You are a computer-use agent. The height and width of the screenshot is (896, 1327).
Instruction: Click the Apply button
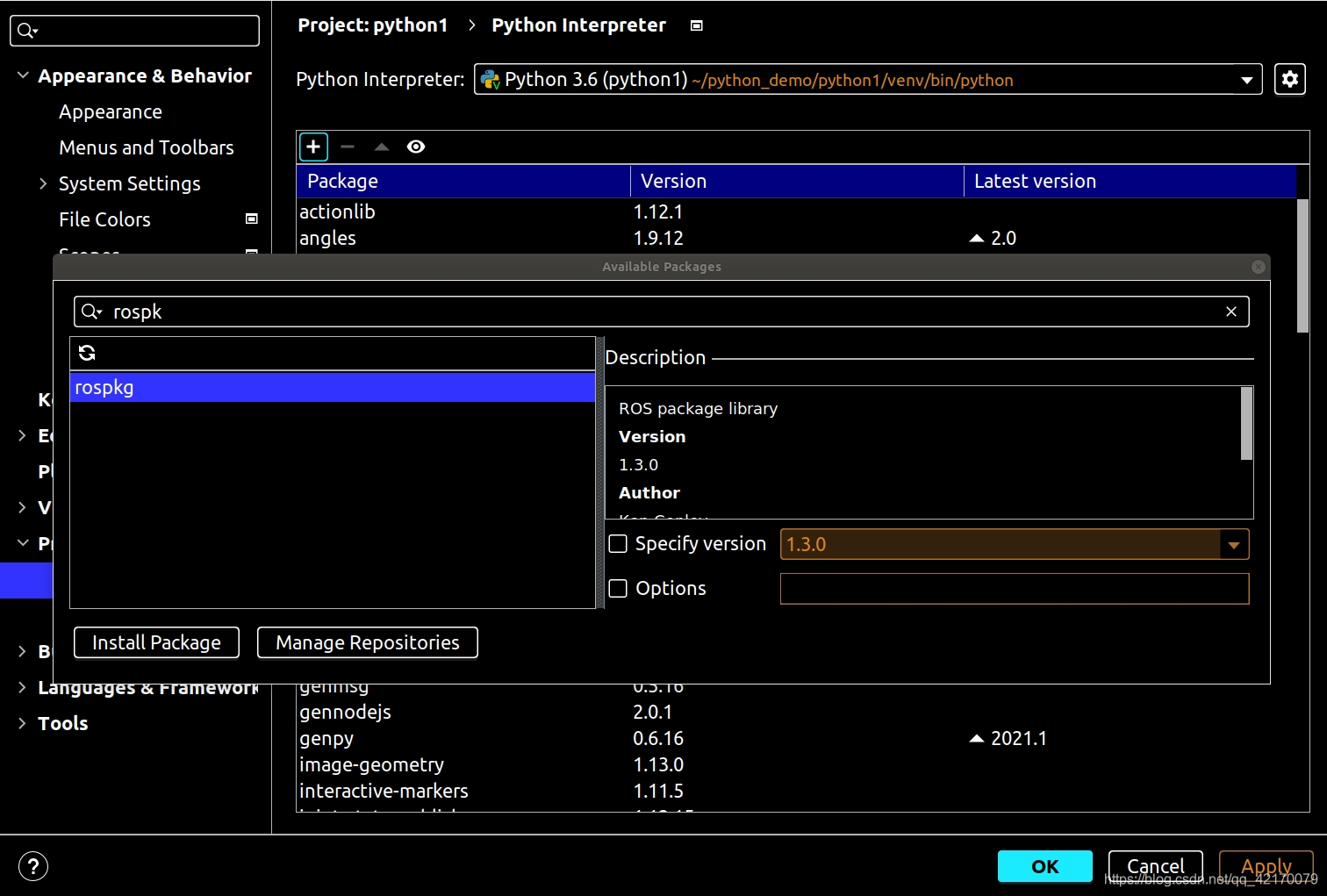1266,866
